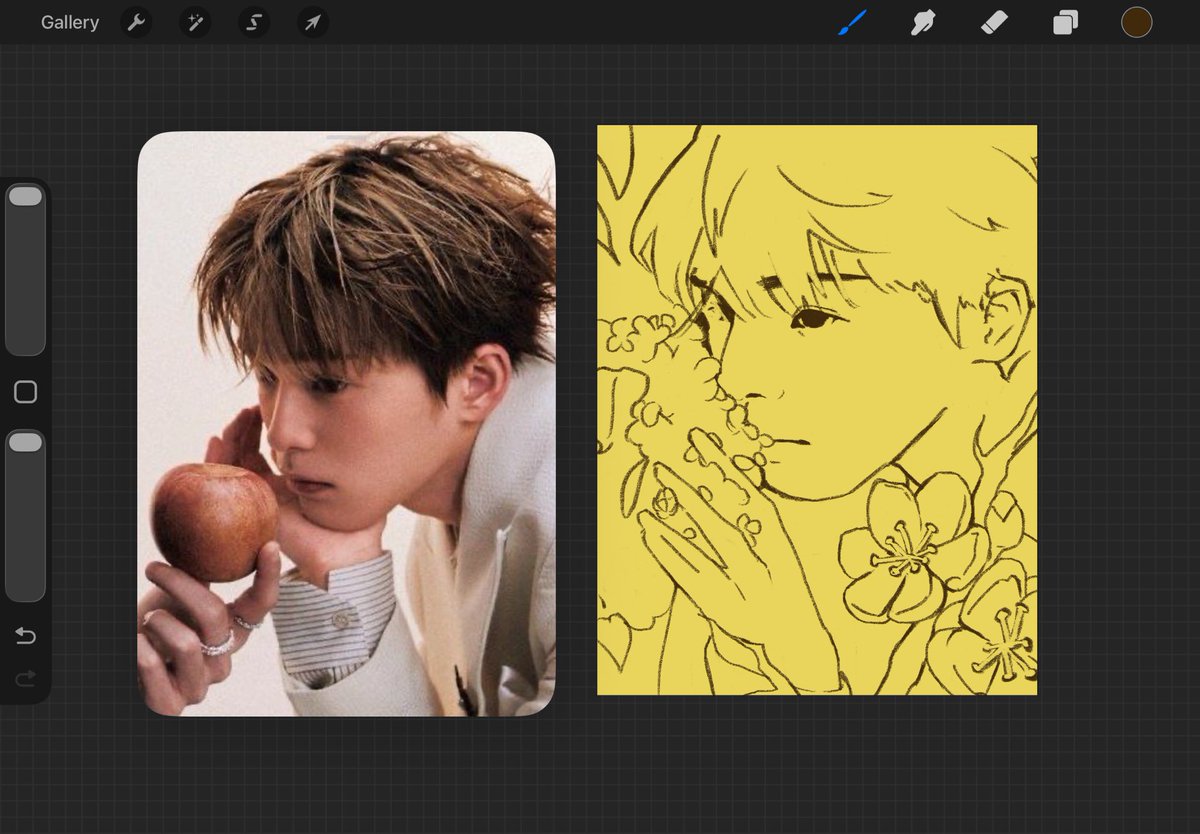This screenshot has width=1200, height=834.
Task: Redo the last undone stroke
Action: [25, 679]
